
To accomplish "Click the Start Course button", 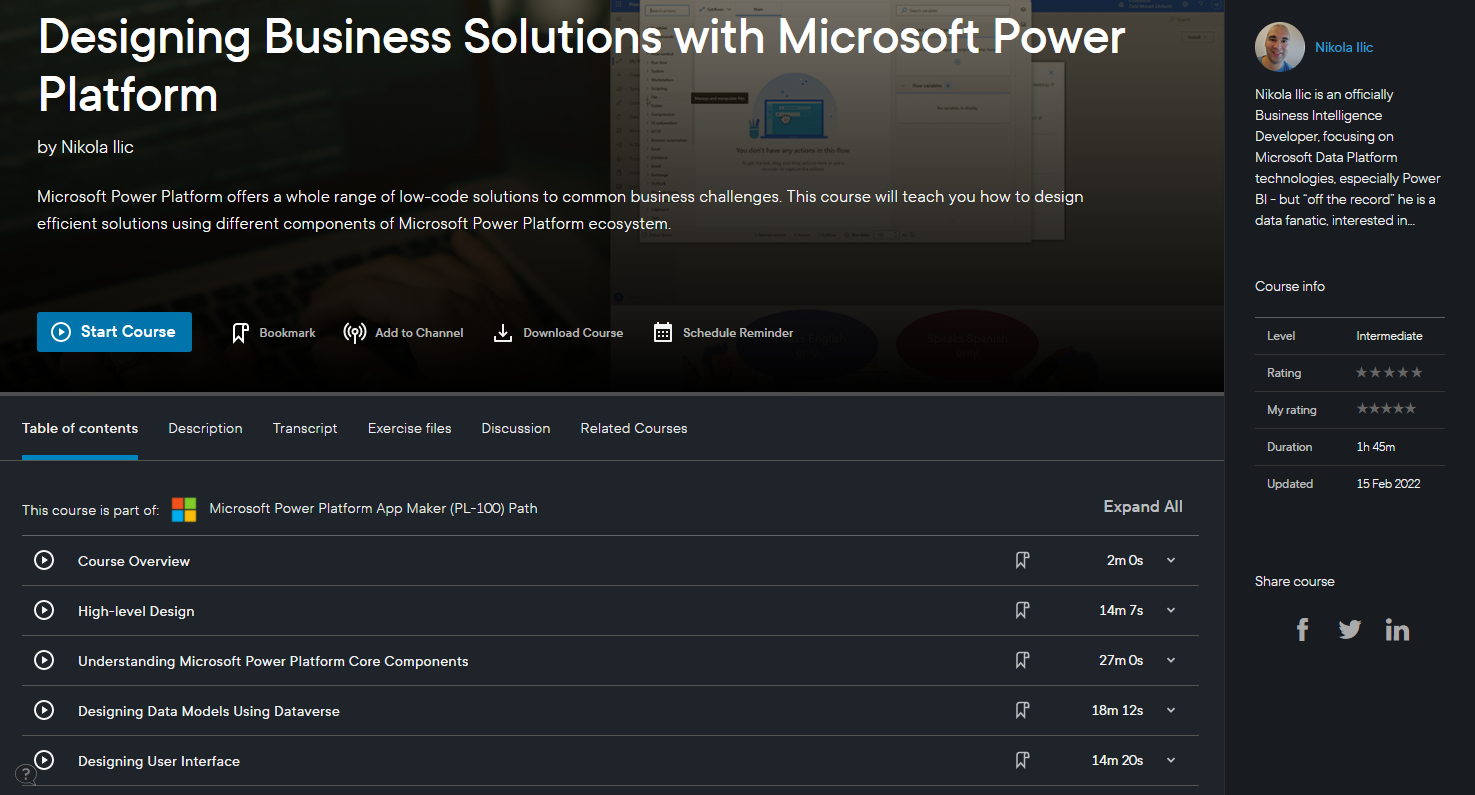I will (114, 332).
